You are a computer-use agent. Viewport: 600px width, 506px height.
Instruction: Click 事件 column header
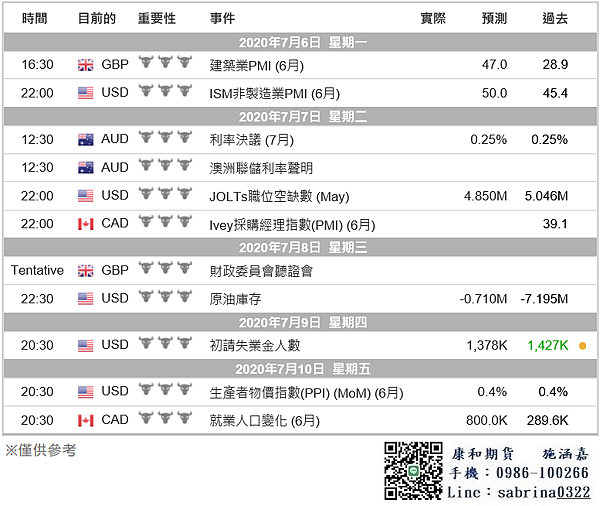[222, 18]
